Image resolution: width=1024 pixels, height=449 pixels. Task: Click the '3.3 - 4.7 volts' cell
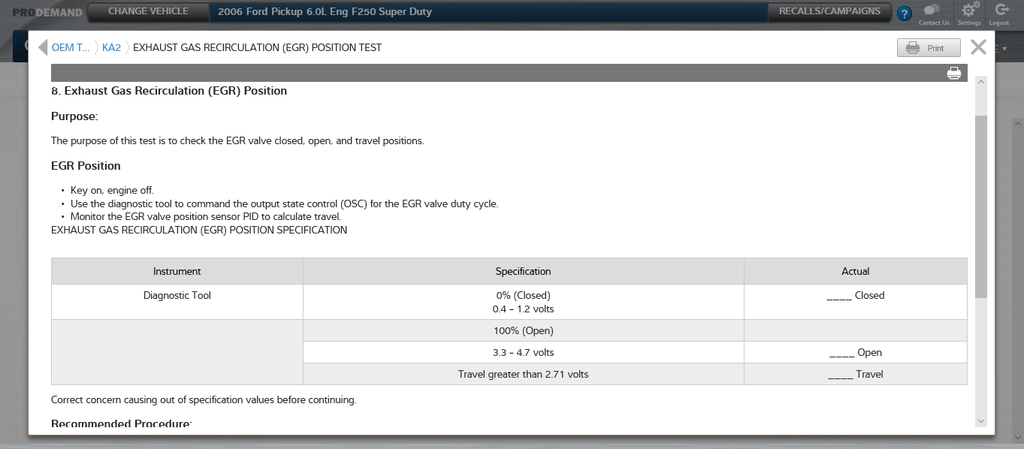pos(523,352)
